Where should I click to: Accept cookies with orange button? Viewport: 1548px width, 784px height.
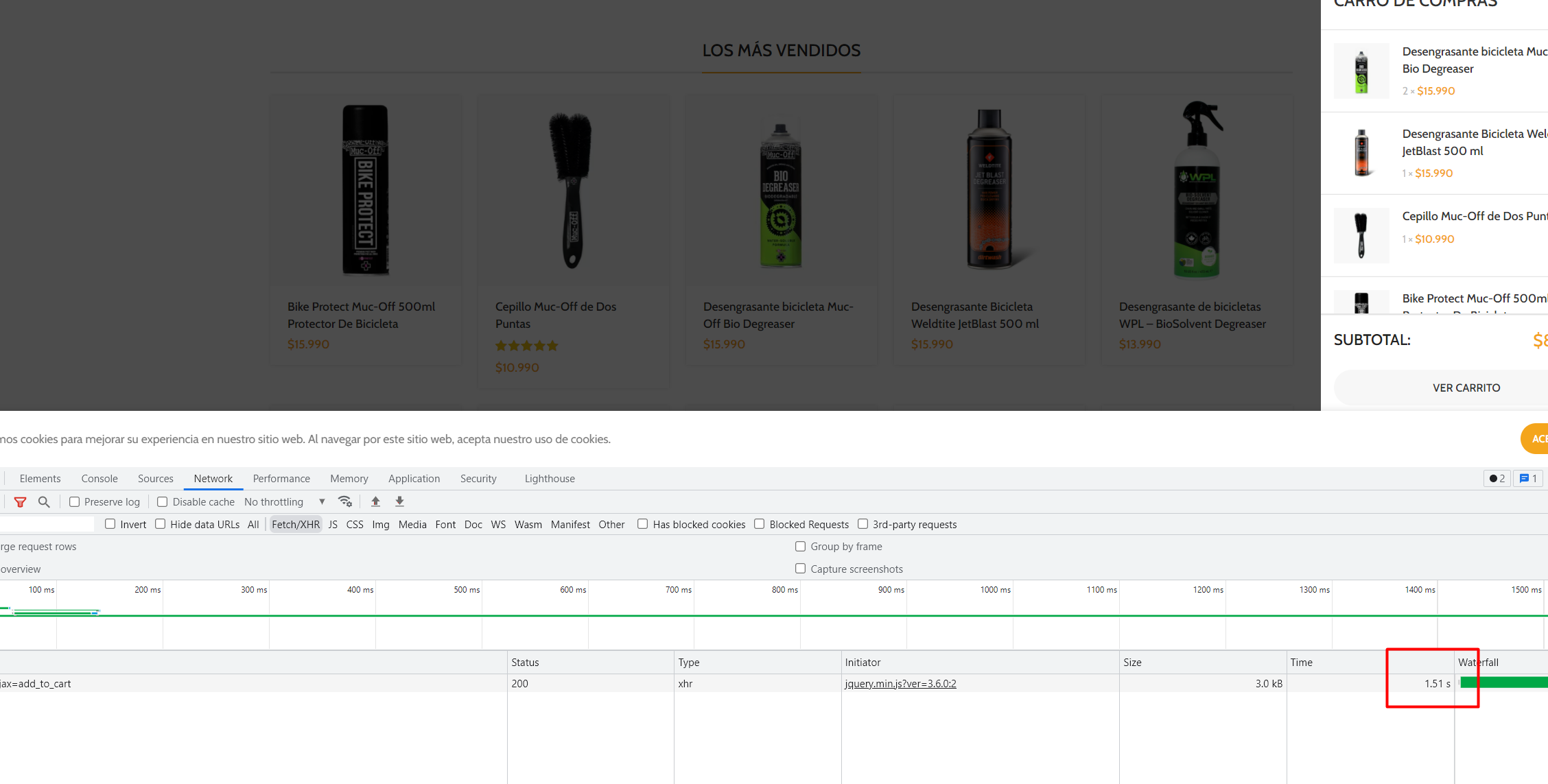point(1535,439)
